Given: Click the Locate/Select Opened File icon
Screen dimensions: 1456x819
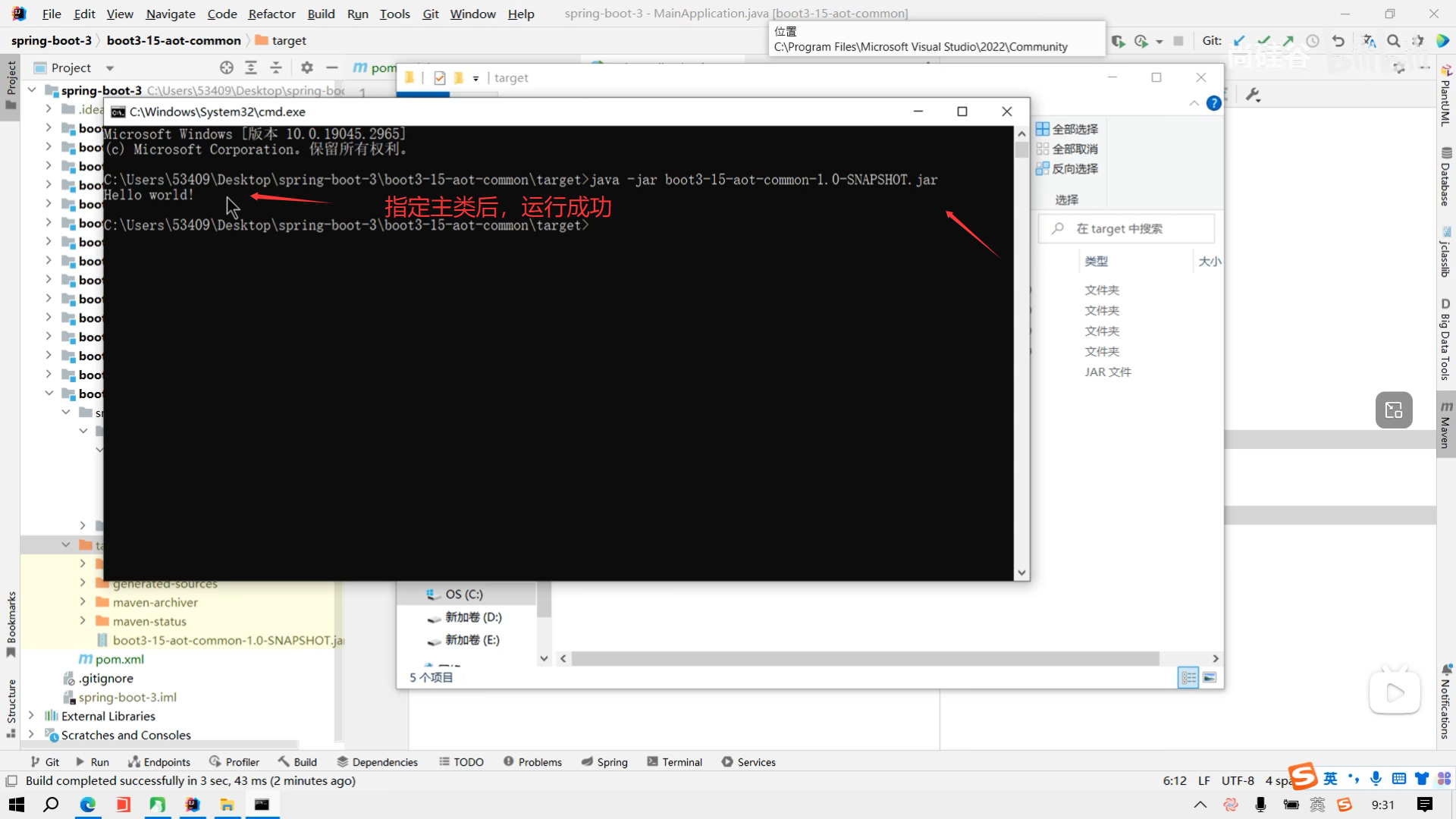Looking at the screenshot, I should coord(226,67).
